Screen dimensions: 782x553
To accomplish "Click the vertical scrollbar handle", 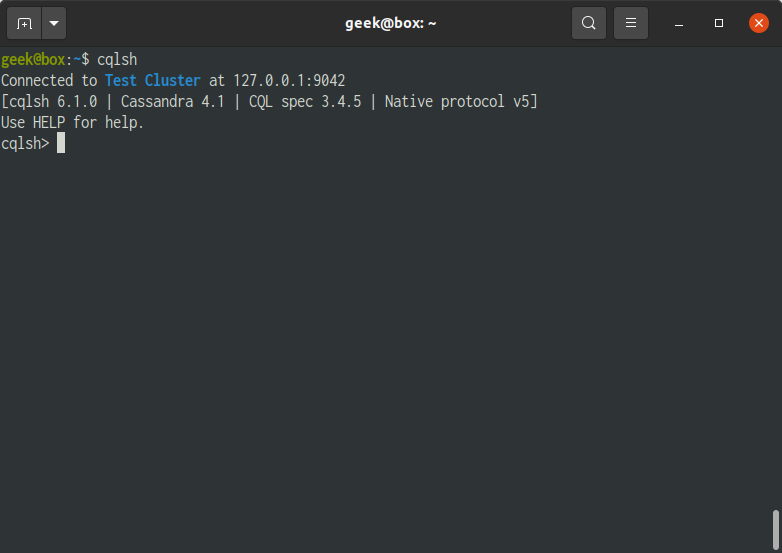I will [x=776, y=530].
